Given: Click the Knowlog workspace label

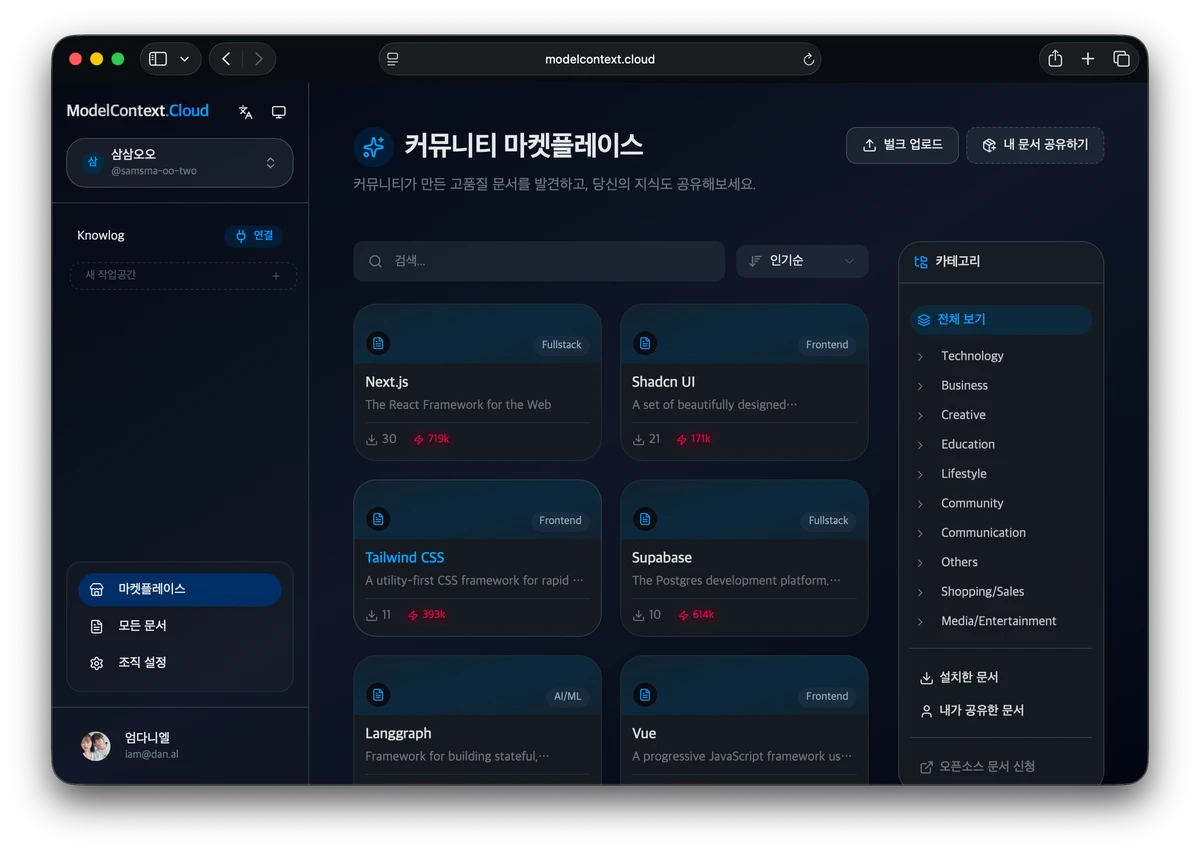Looking at the screenshot, I should coord(101,236).
